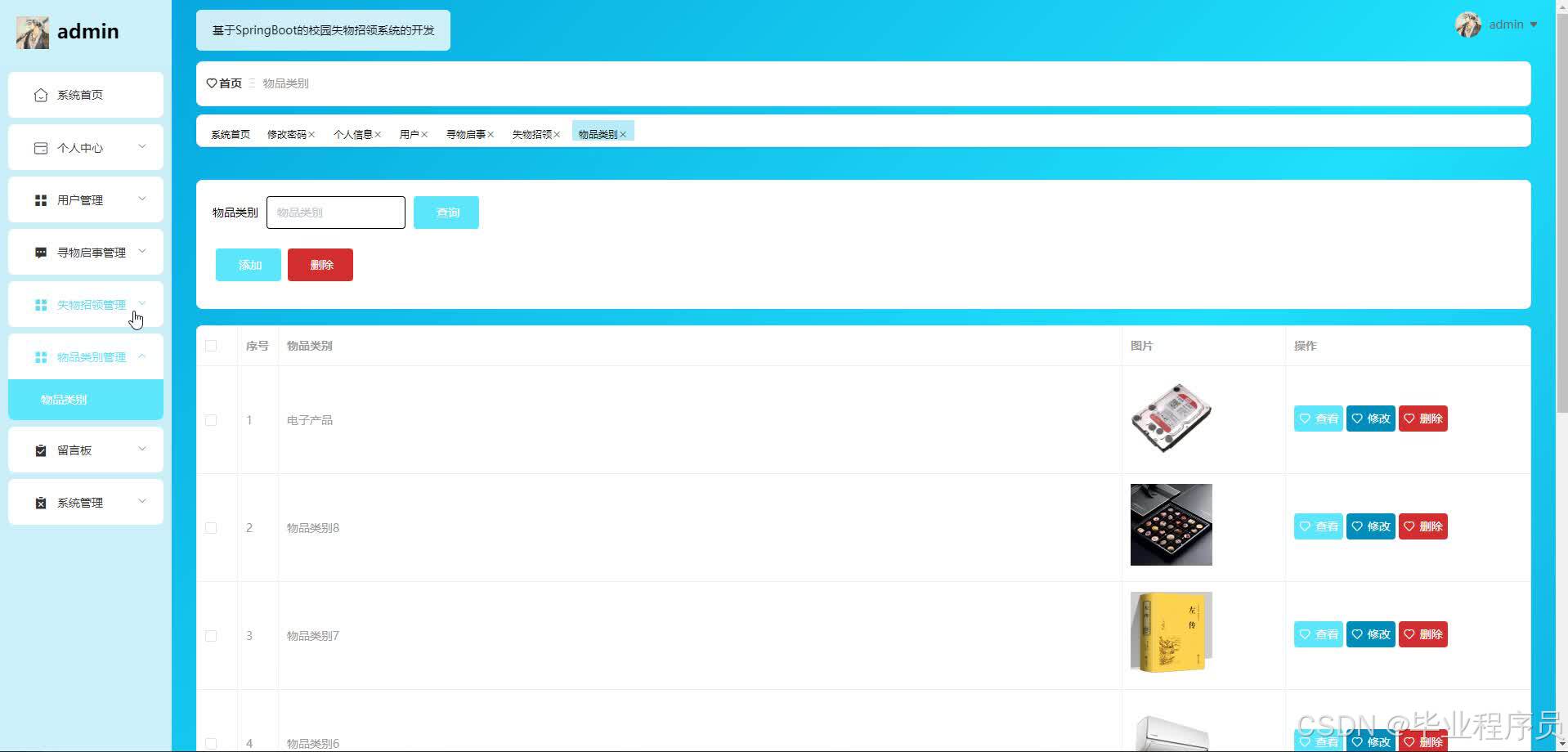Expand the 留言板 menu chevron
The image size is (1568, 752).
coord(142,450)
